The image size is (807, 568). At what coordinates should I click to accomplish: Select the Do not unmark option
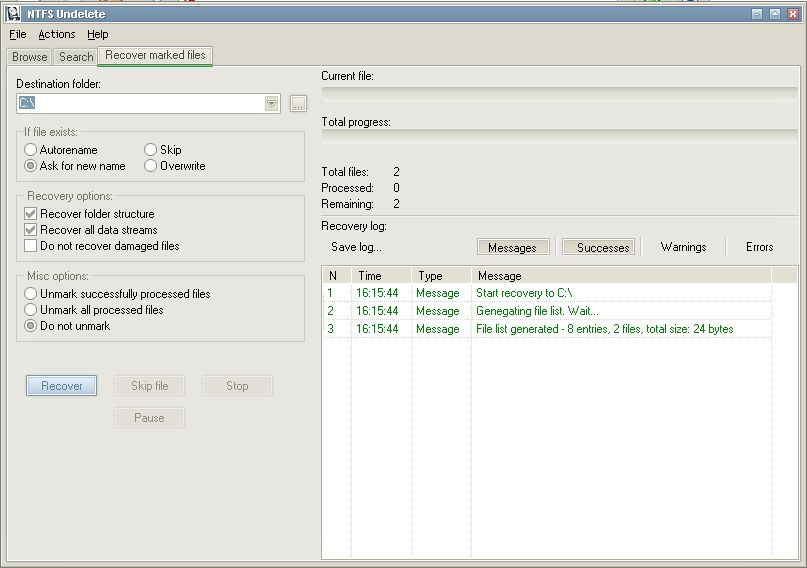67,326
